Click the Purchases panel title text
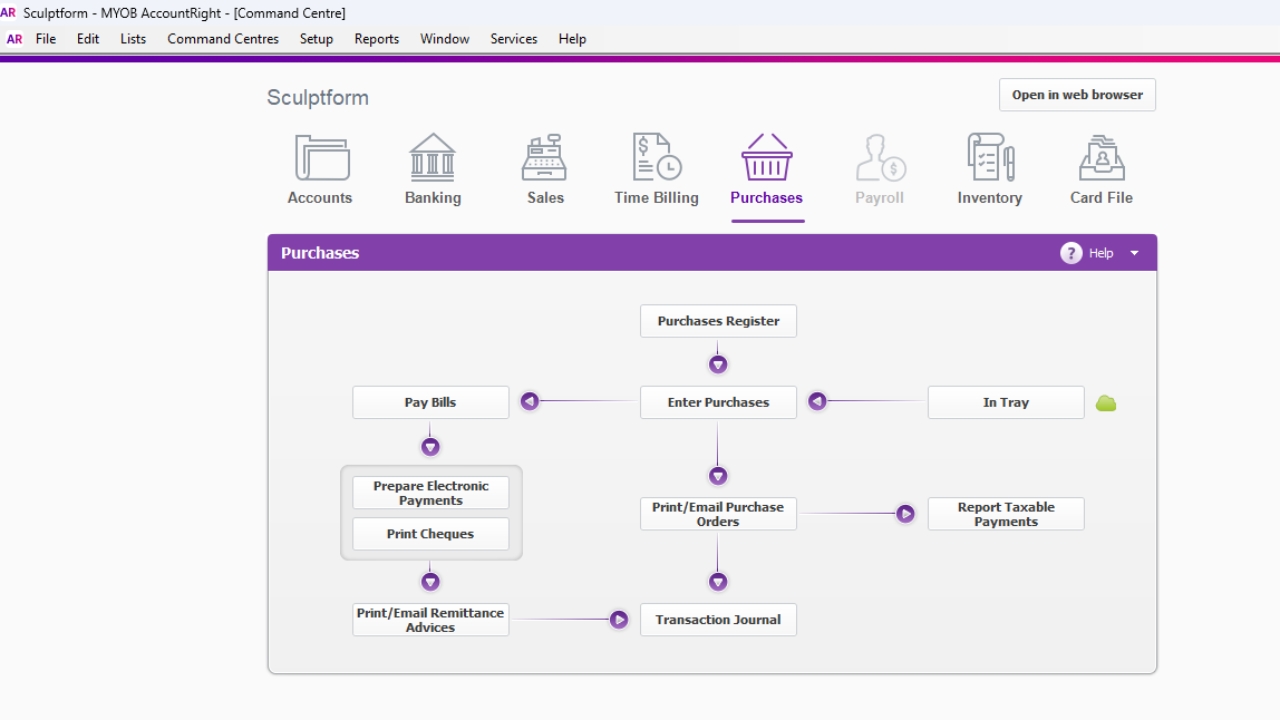 click(320, 253)
